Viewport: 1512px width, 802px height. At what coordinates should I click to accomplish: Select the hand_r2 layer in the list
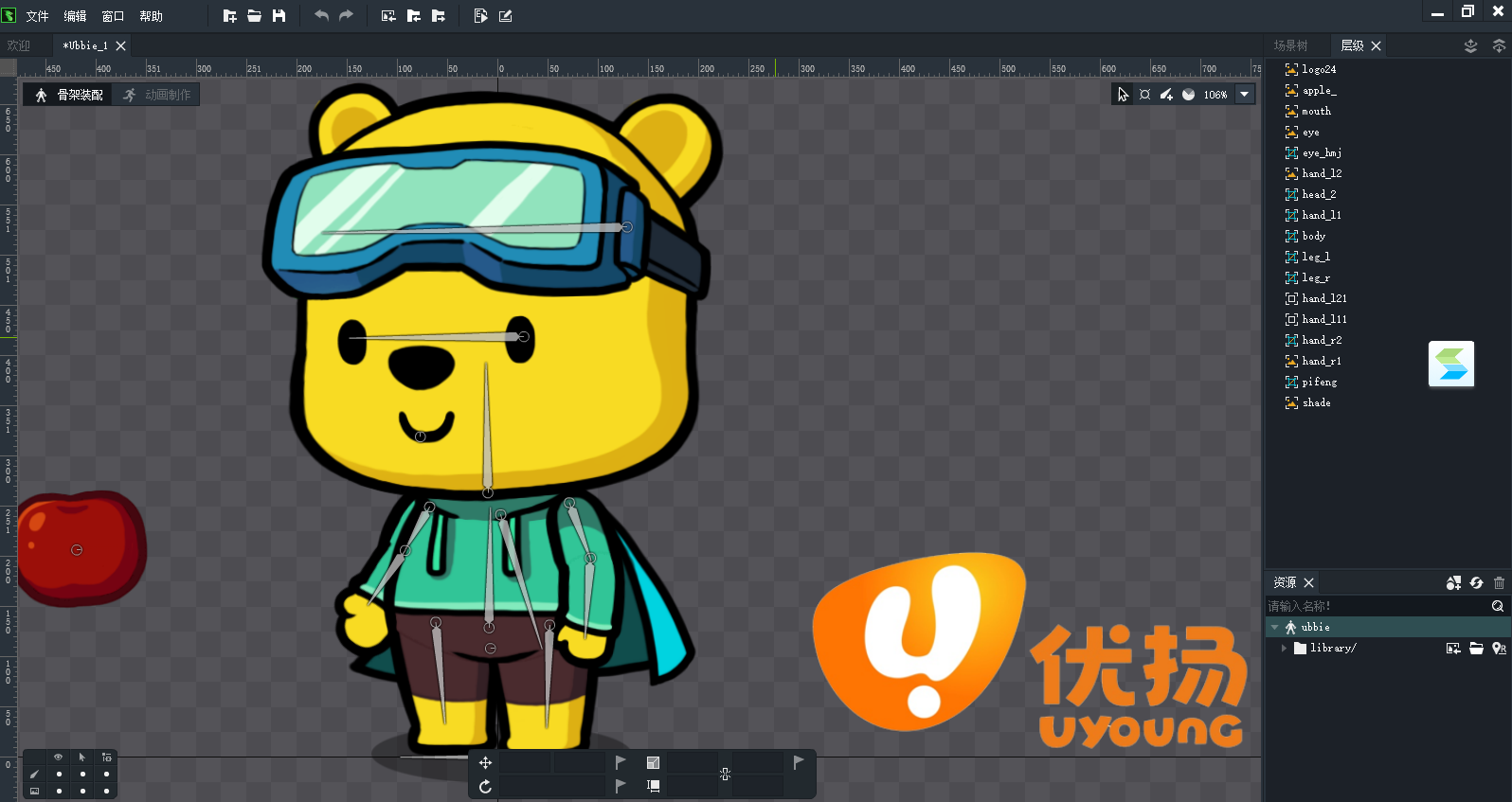click(1321, 340)
